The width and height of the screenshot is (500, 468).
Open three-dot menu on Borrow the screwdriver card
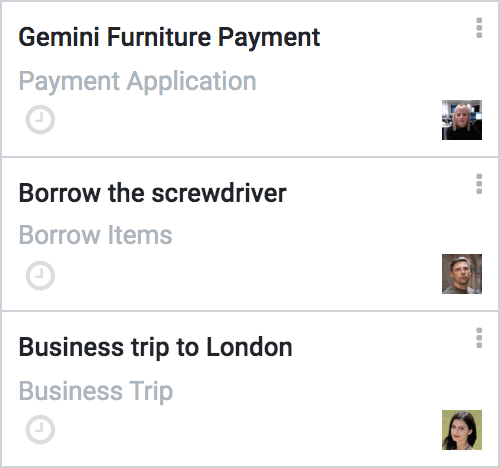[479, 184]
